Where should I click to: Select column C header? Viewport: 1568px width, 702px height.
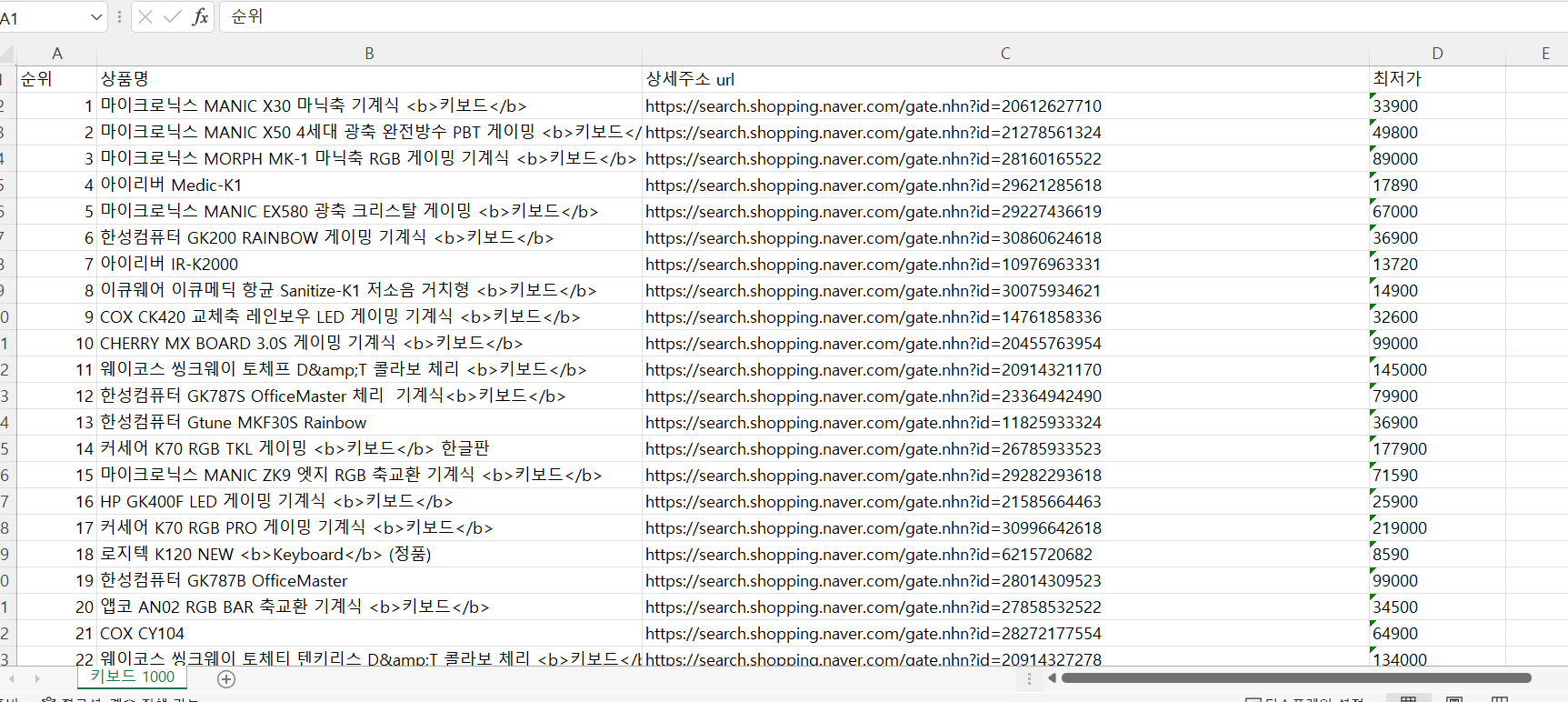(x=1005, y=54)
